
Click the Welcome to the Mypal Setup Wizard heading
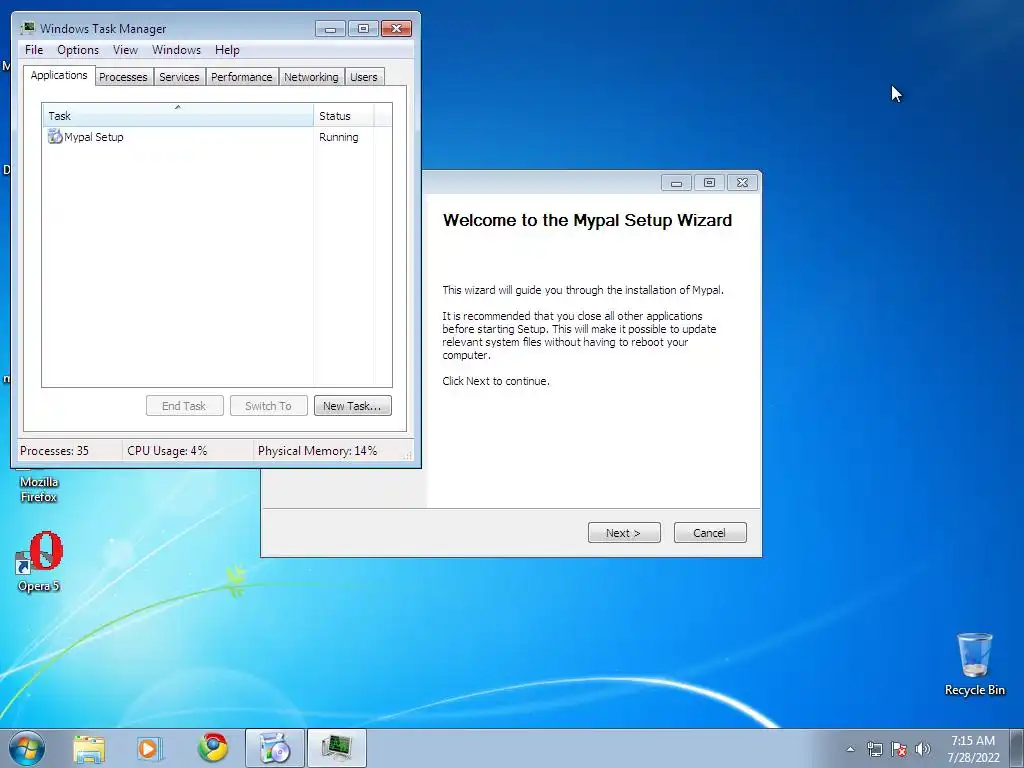click(587, 220)
